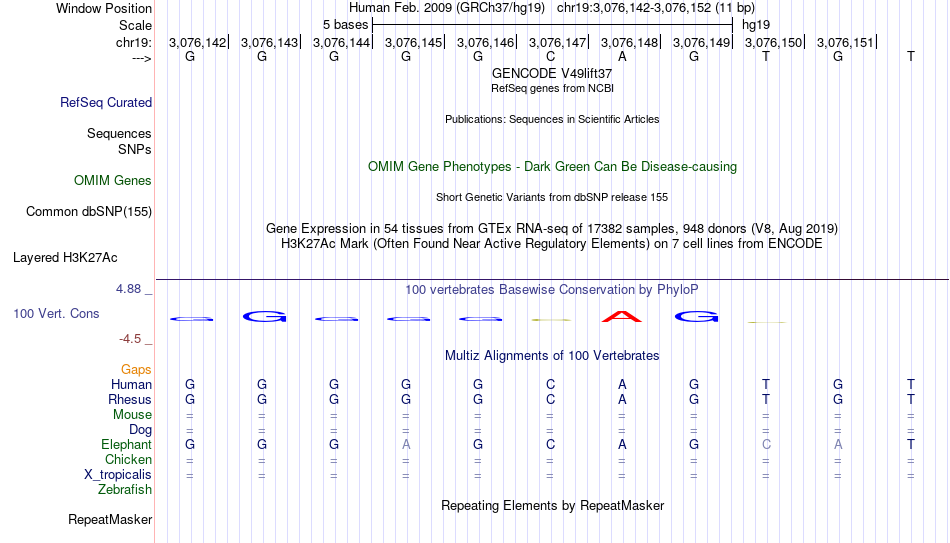Viewport: 950px width, 543px height.
Task: Open the 100 Vert. Cons track label
Action: click(56, 313)
